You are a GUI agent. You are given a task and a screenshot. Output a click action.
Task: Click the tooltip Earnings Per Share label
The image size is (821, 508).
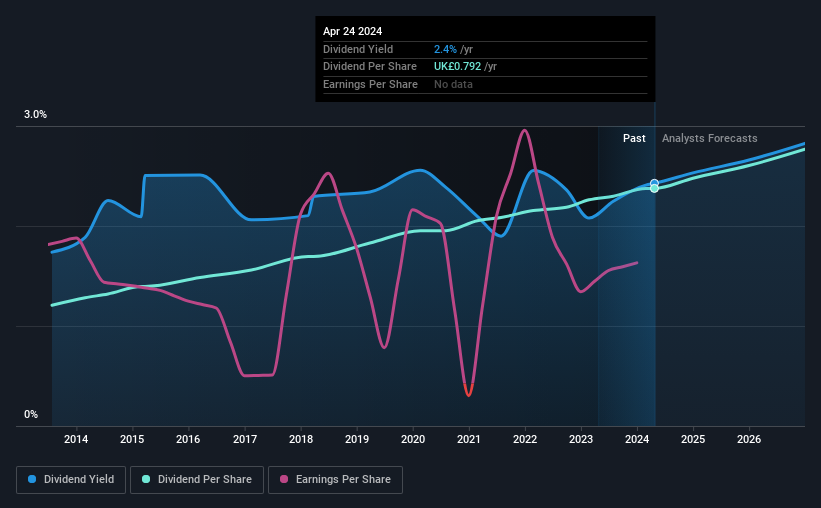coord(370,84)
